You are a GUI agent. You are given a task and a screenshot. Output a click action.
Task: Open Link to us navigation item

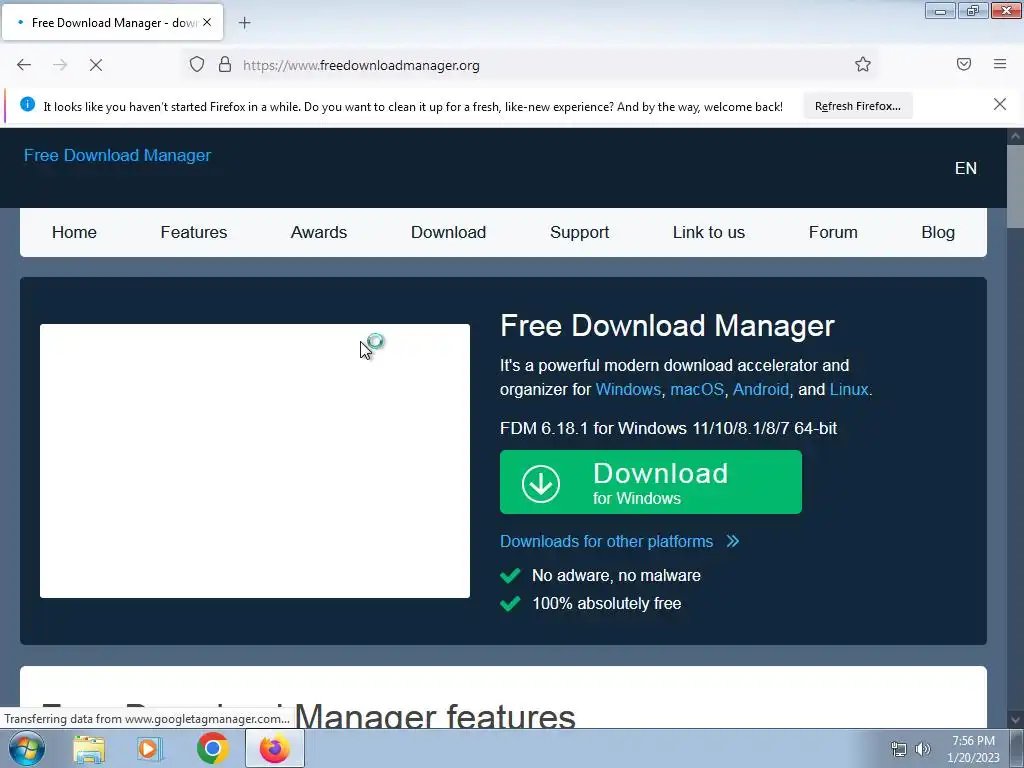click(709, 232)
